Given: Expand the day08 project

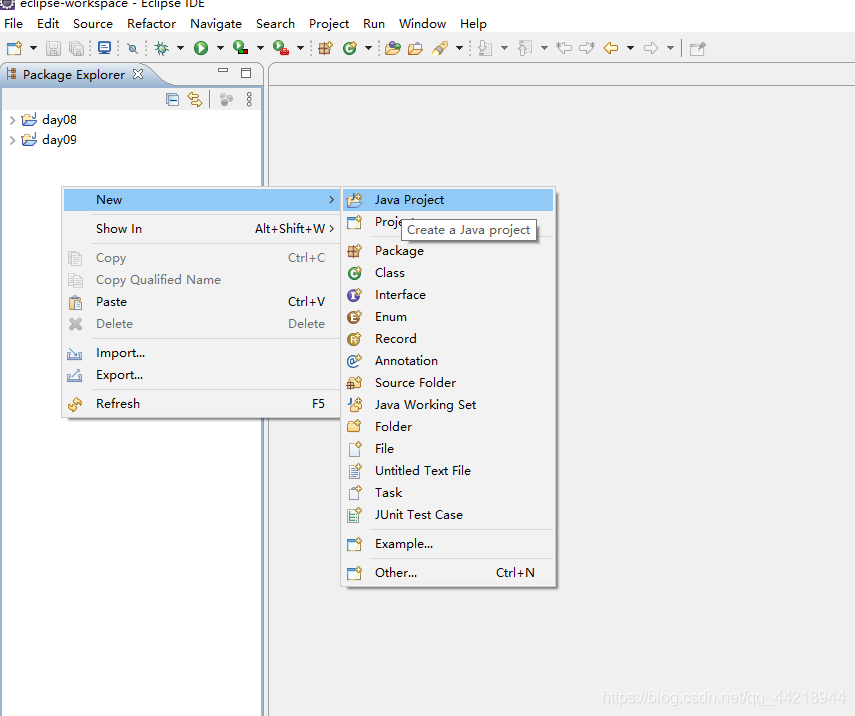Looking at the screenshot, I should click(x=13, y=120).
